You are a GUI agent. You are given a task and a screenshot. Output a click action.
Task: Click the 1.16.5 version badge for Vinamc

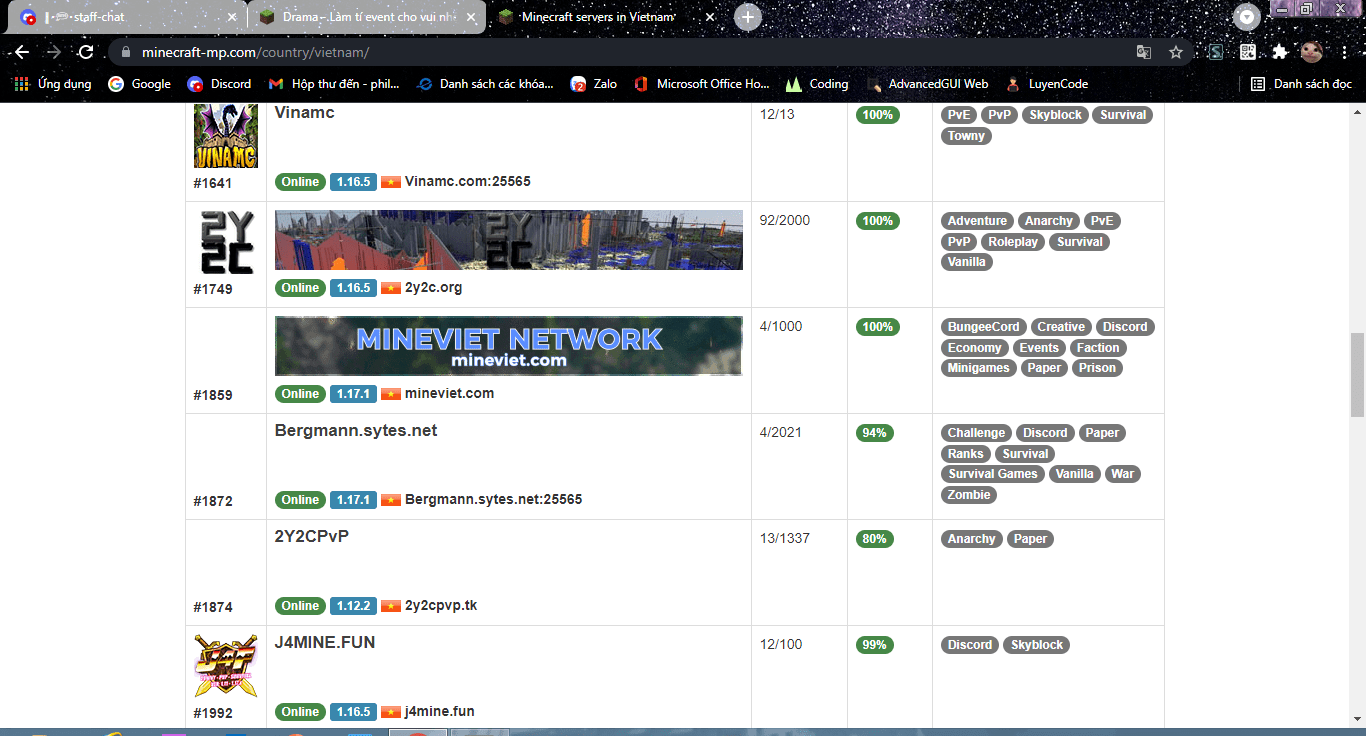(x=354, y=182)
